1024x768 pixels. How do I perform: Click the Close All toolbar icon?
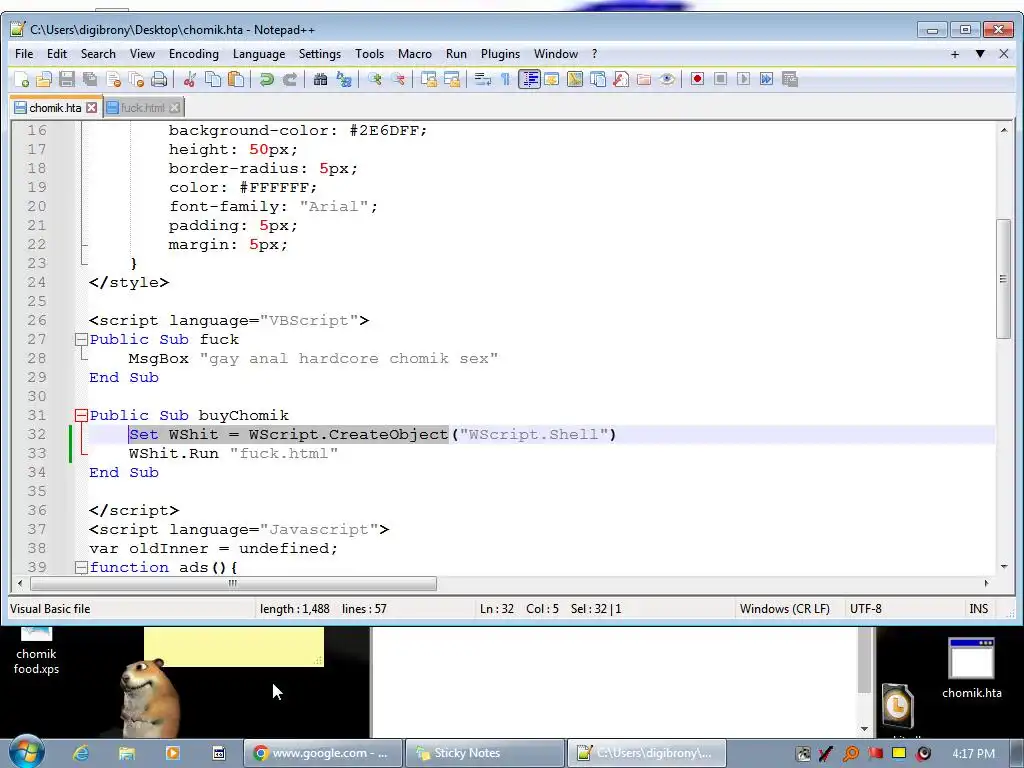pos(136,80)
